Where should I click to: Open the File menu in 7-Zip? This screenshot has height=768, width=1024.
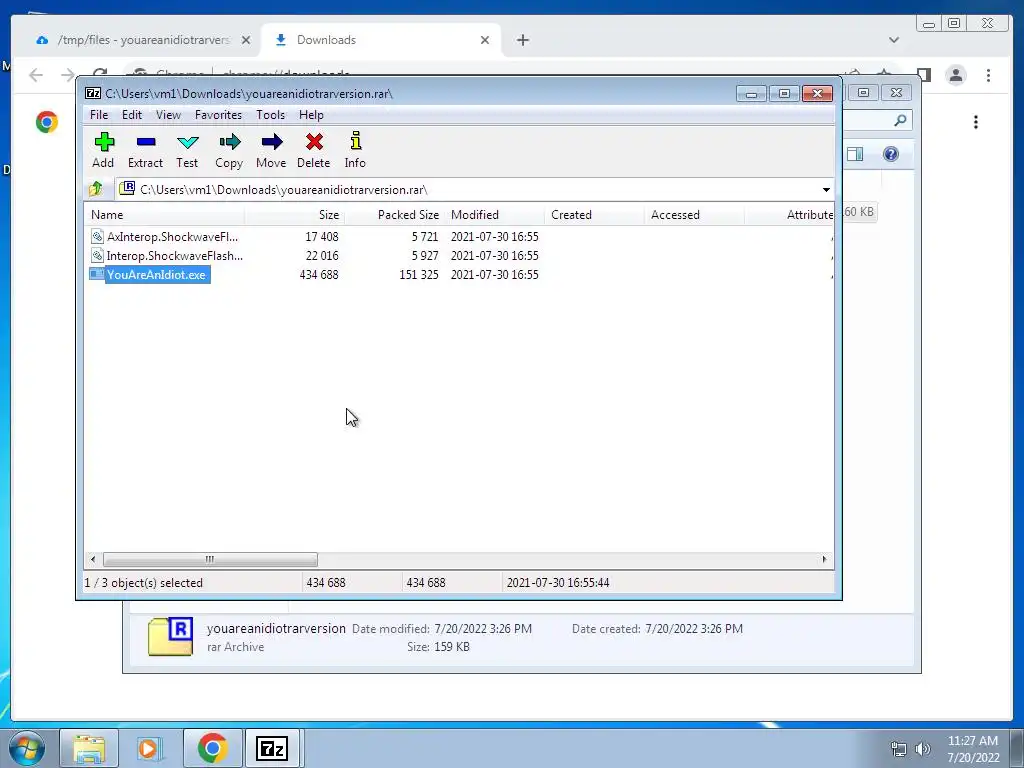click(99, 115)
